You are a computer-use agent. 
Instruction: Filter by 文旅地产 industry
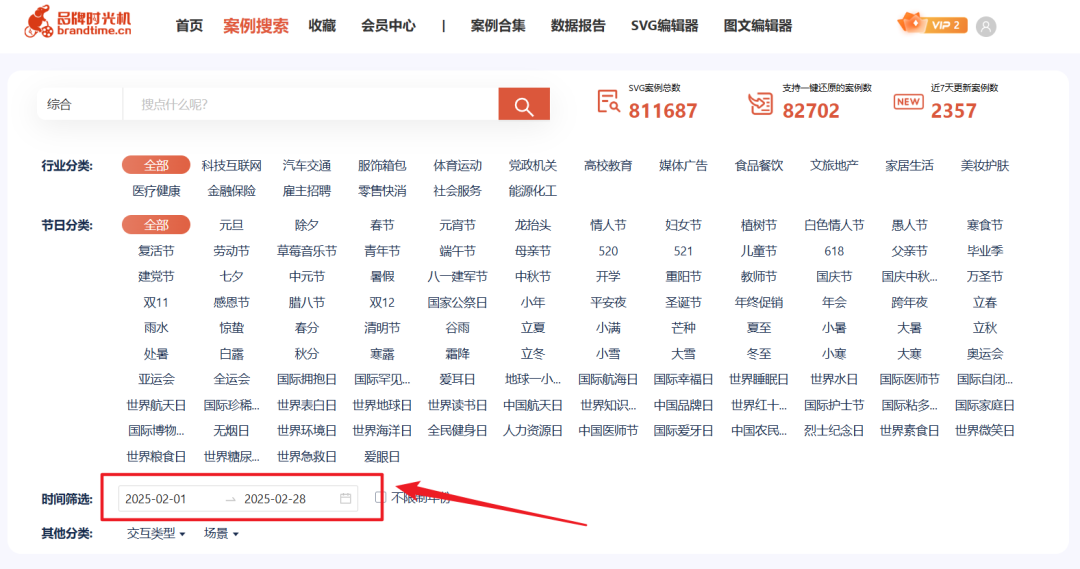(x=834, y=165)
